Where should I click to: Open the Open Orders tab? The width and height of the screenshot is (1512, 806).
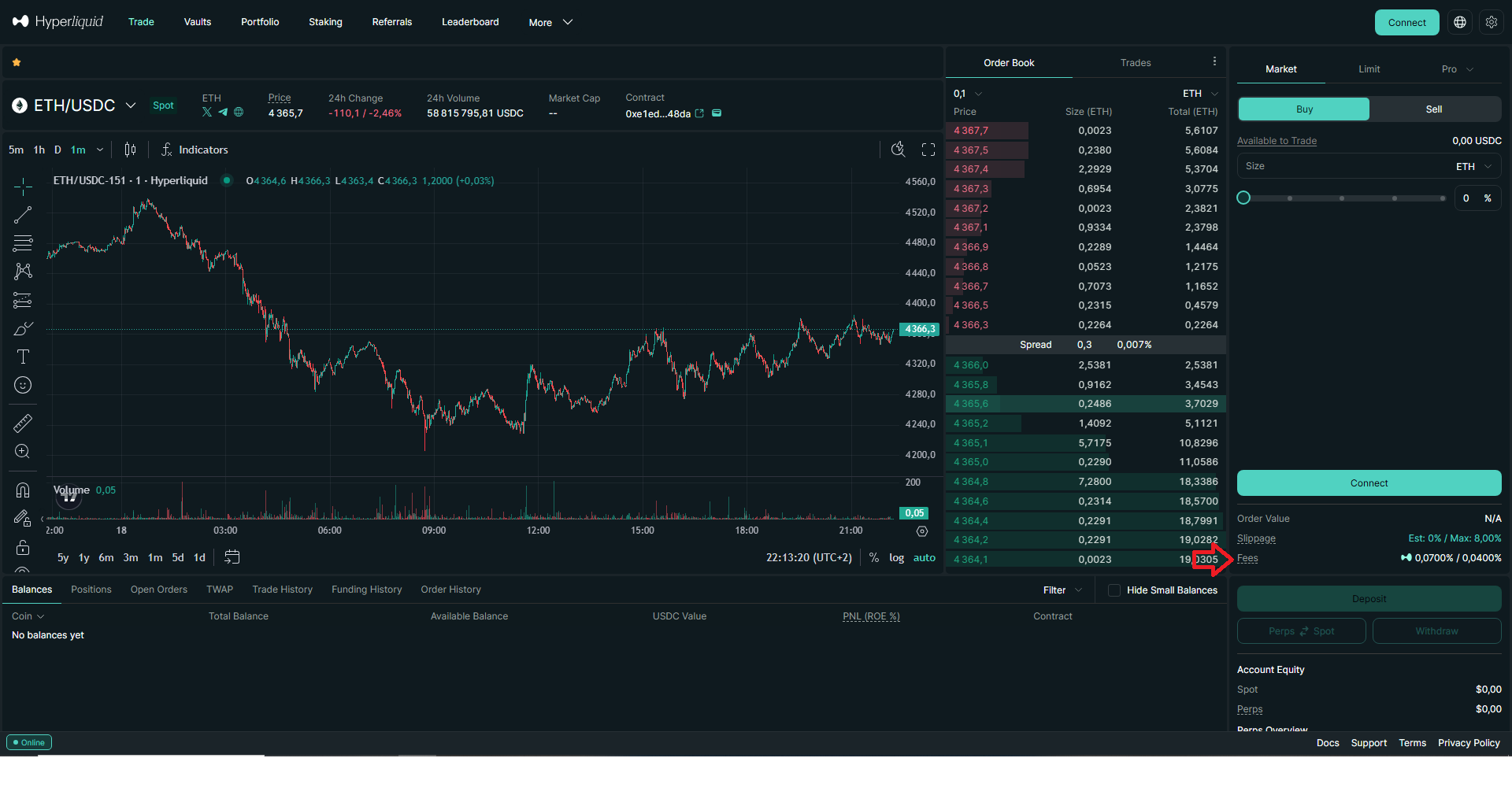click(x=159, y=590)
